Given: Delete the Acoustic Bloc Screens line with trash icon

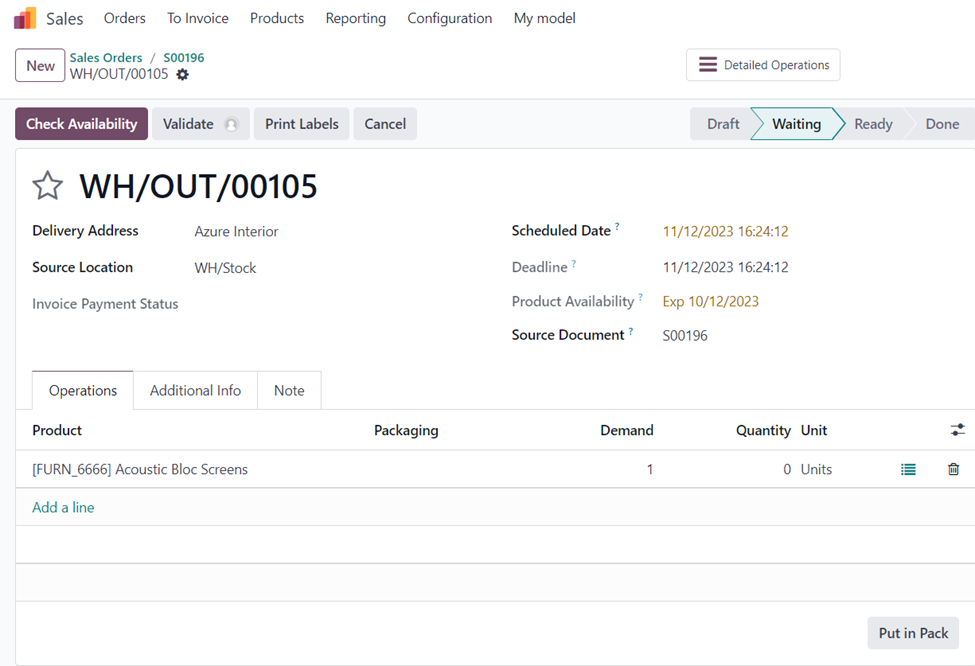Looking at the screenshot, I should click(x=953, y=469).
